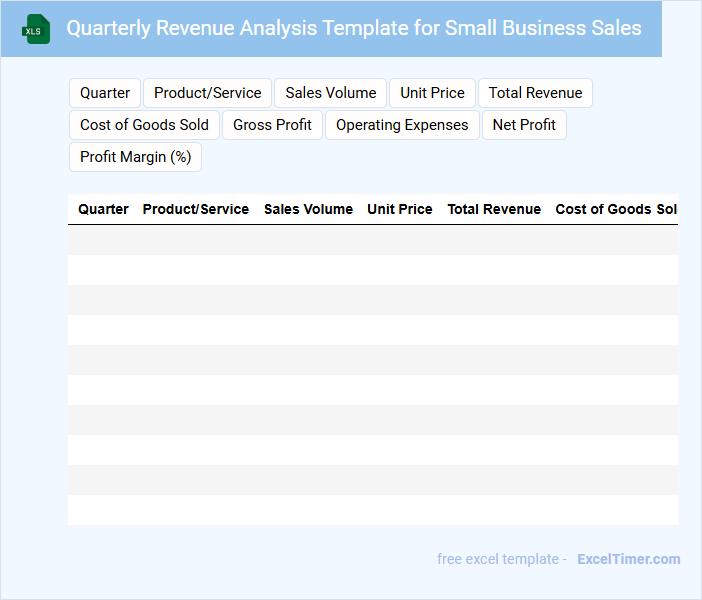Click the Product/Service table column header
The image size is (702, 600).
point(196,209)
